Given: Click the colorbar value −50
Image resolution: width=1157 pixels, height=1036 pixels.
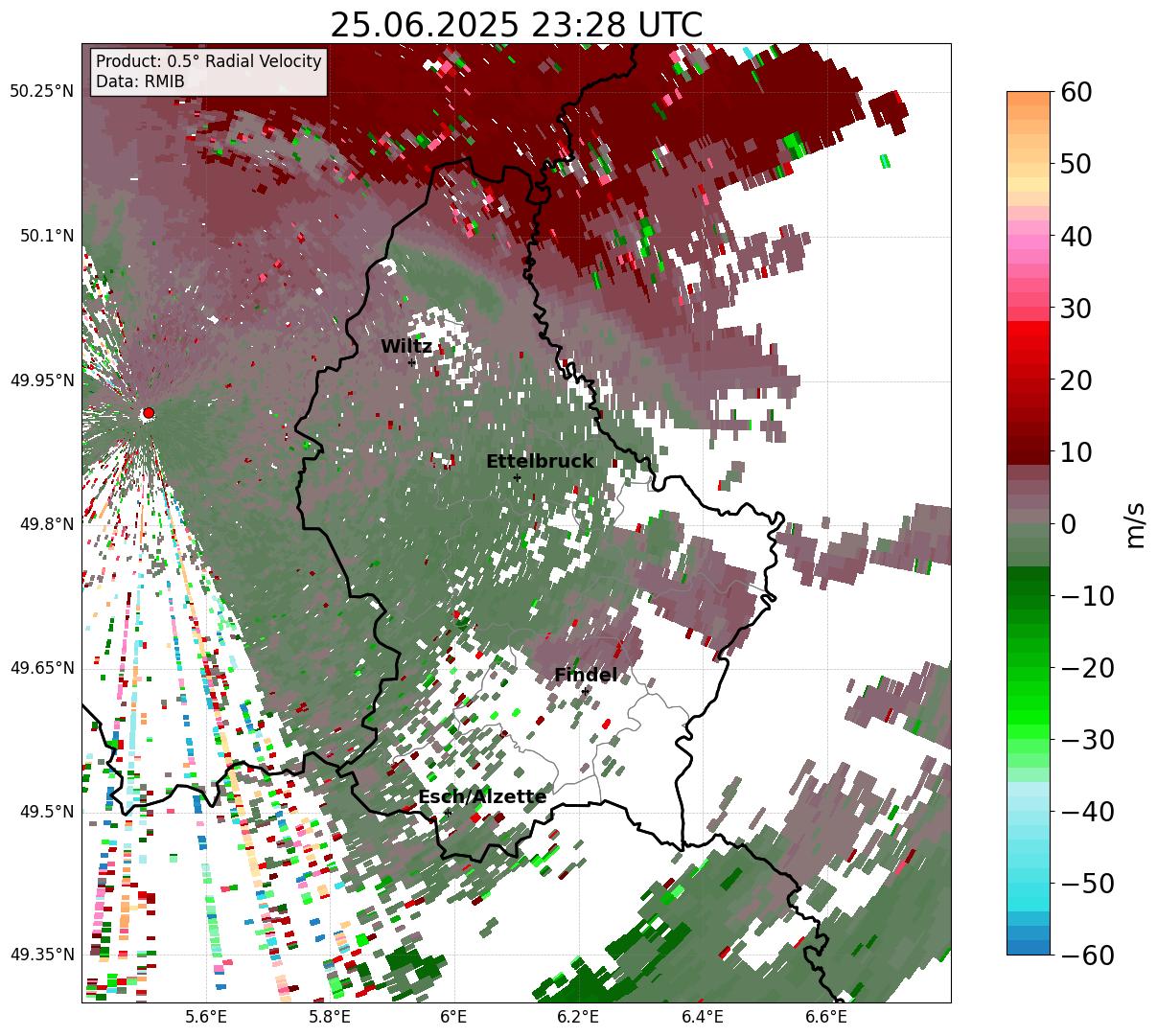Looking at the screenshot, I should click(x=1086, y=883).
